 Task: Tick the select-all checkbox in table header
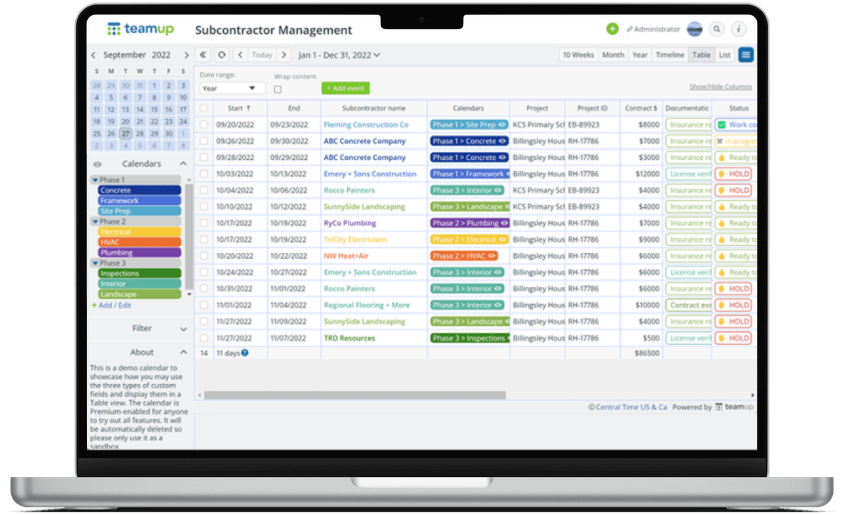(204, 108)
